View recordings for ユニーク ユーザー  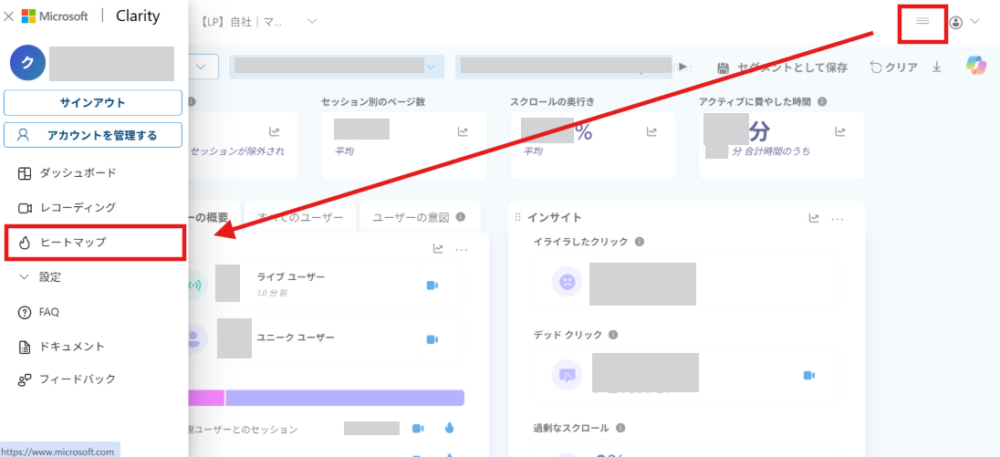[432, 340]
